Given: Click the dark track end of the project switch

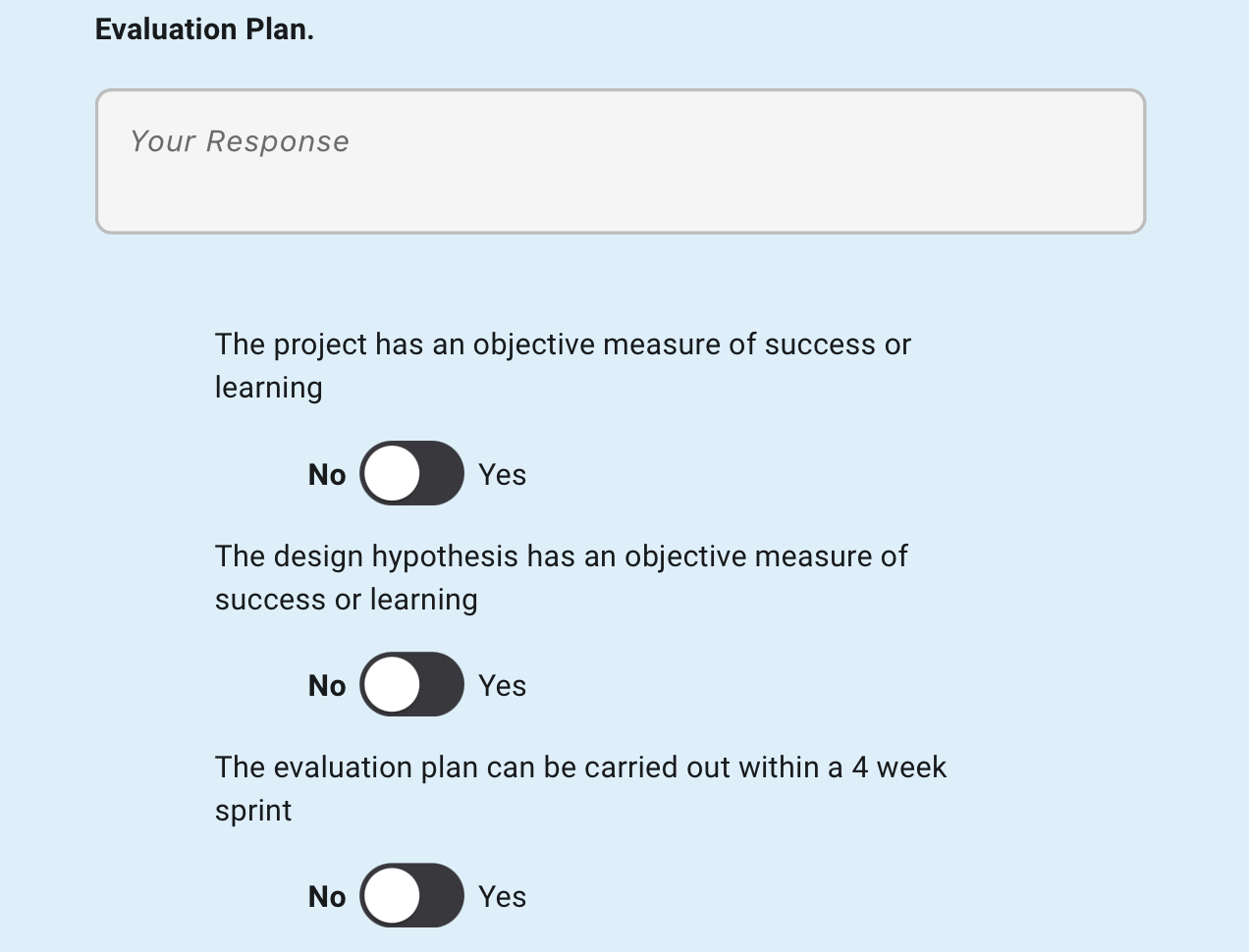Looking at the screenshot, I should tap(444, 474).
